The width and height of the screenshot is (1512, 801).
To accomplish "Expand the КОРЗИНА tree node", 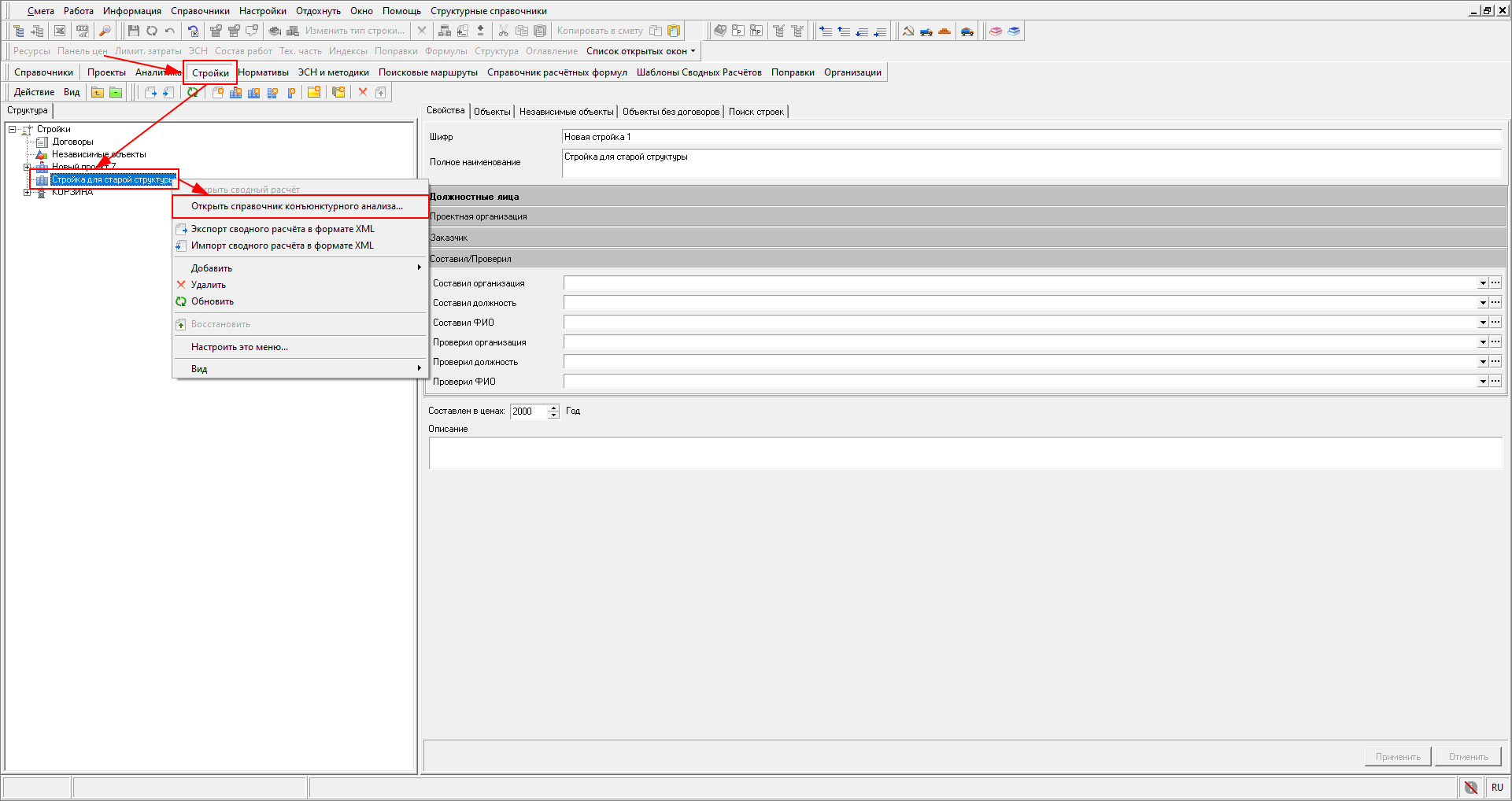I will click(28, 192).
